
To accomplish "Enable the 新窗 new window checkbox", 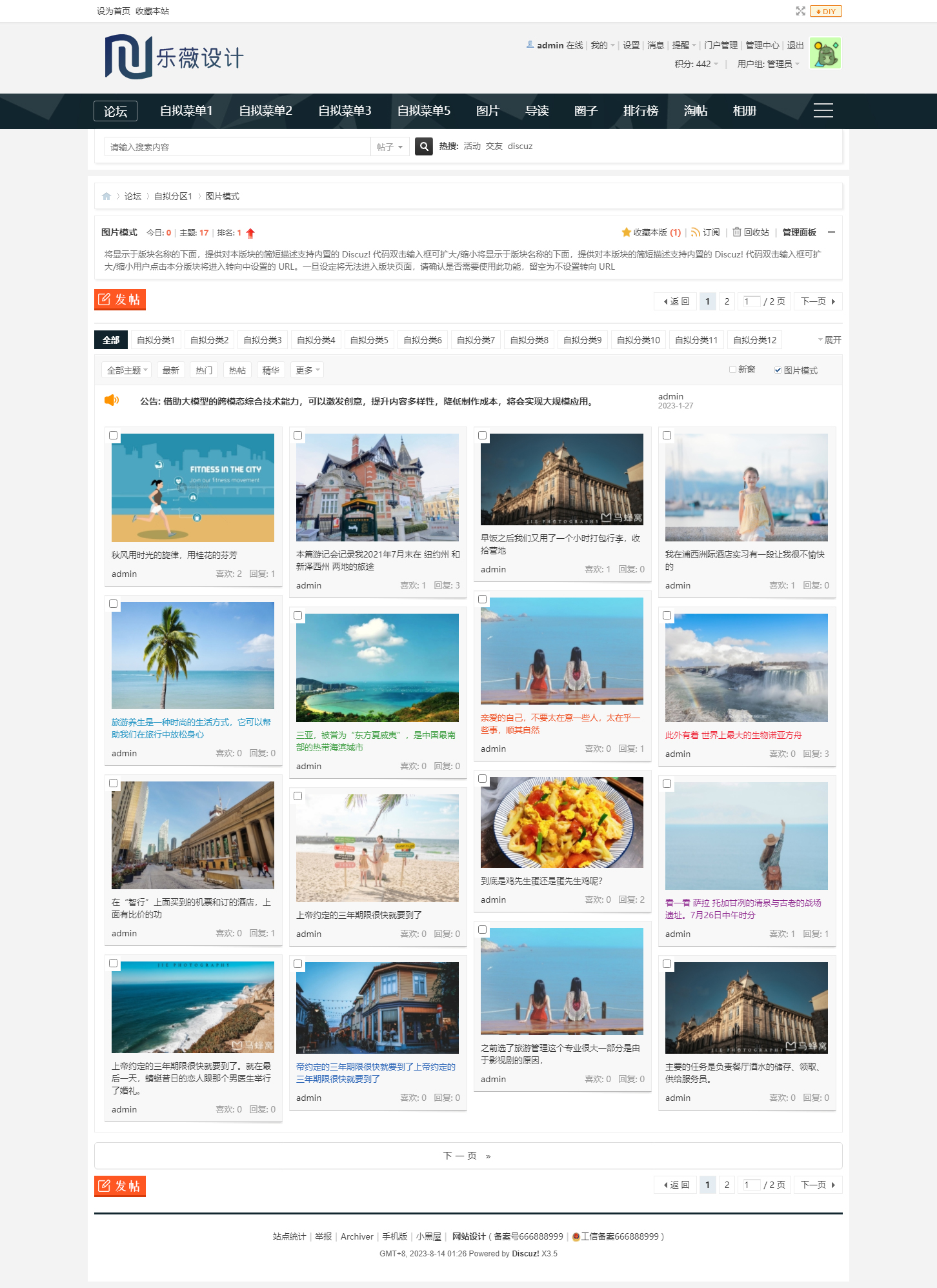I will coord(732,370).
